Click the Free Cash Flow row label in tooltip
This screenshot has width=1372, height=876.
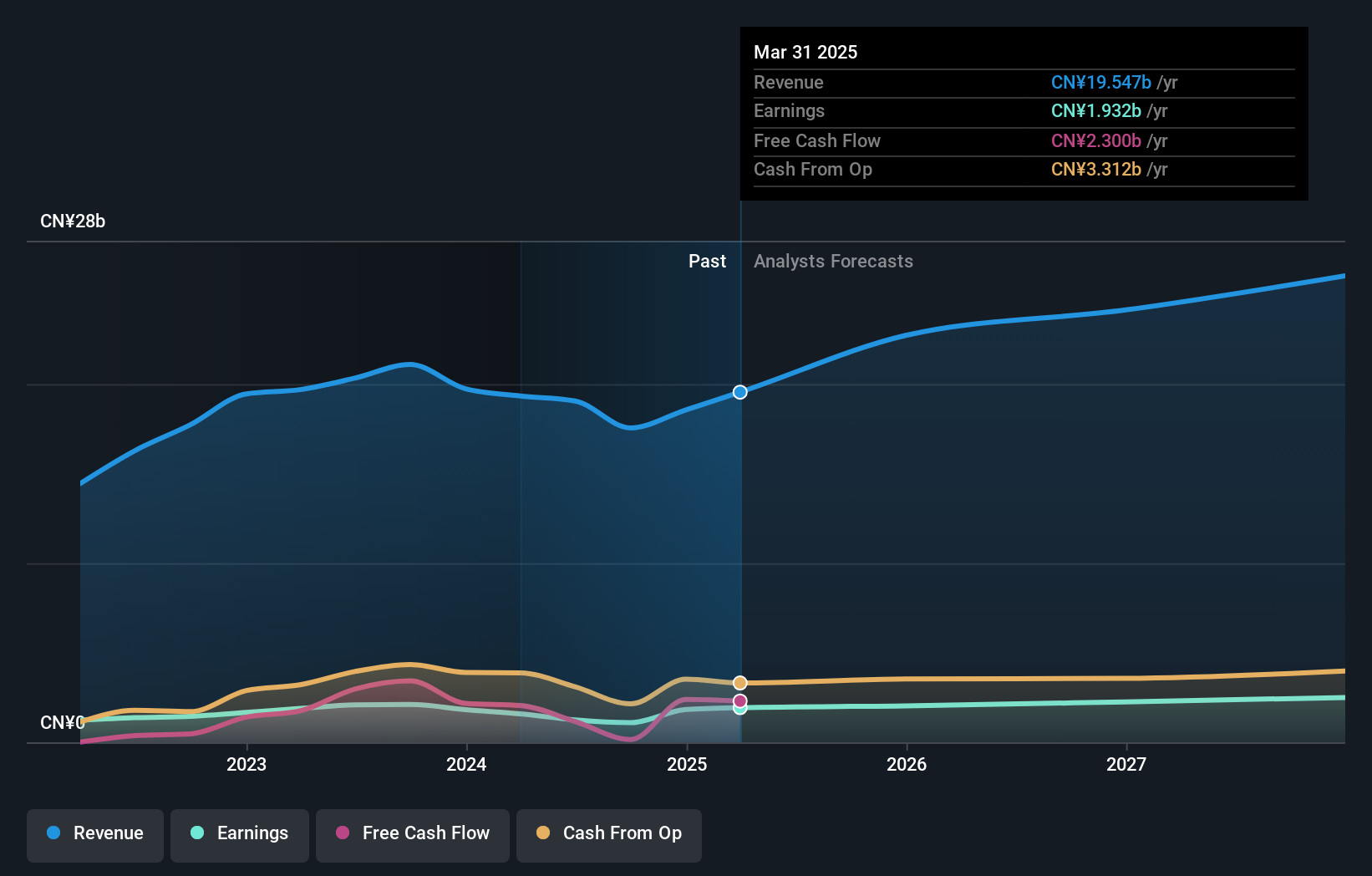(x=817, y=141)
